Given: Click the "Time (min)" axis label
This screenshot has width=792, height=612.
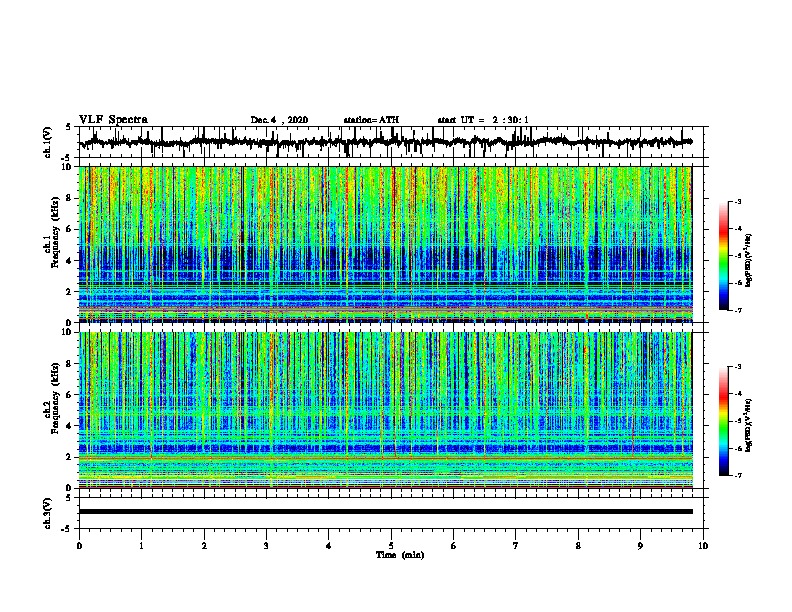Looking at the screenshot, I should coord(400,555).
